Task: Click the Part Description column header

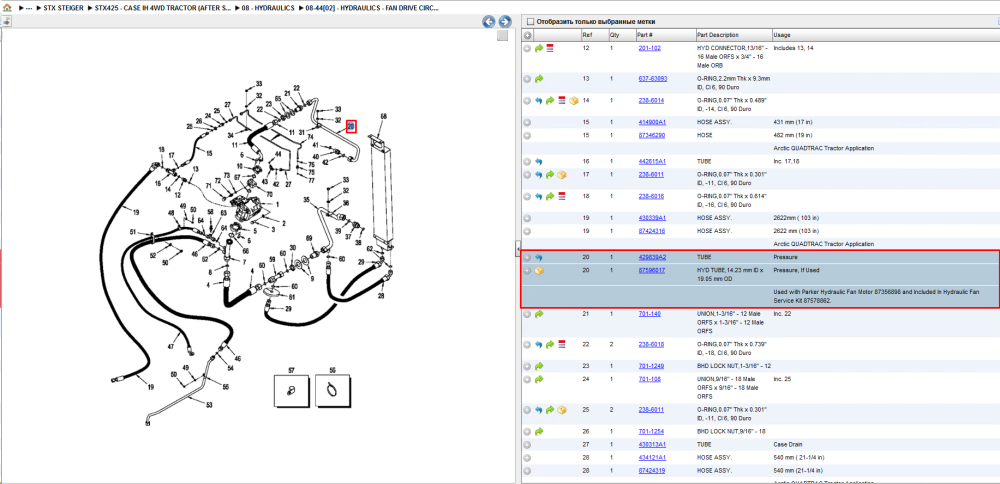Action: coord(733,35)
